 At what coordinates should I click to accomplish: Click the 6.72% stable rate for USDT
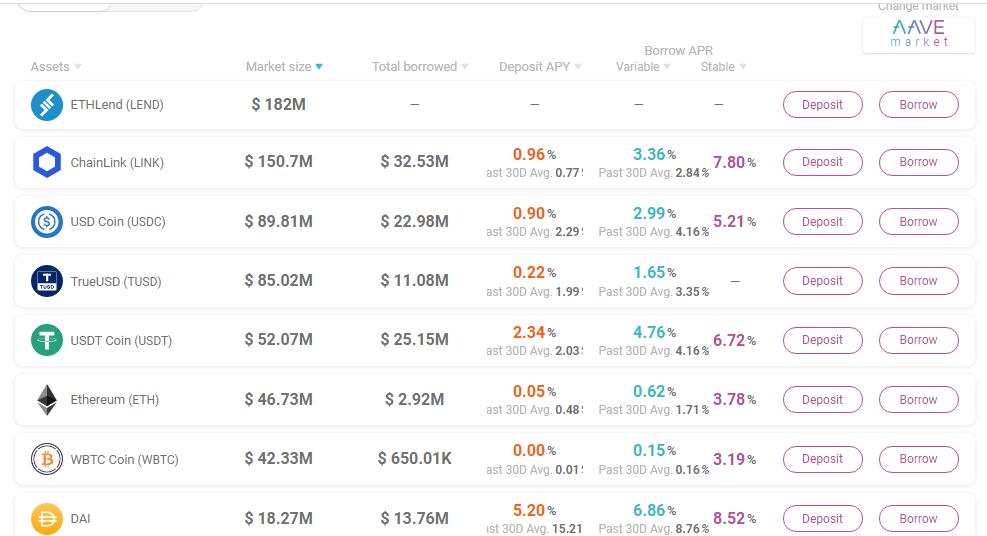click(734, 340)
